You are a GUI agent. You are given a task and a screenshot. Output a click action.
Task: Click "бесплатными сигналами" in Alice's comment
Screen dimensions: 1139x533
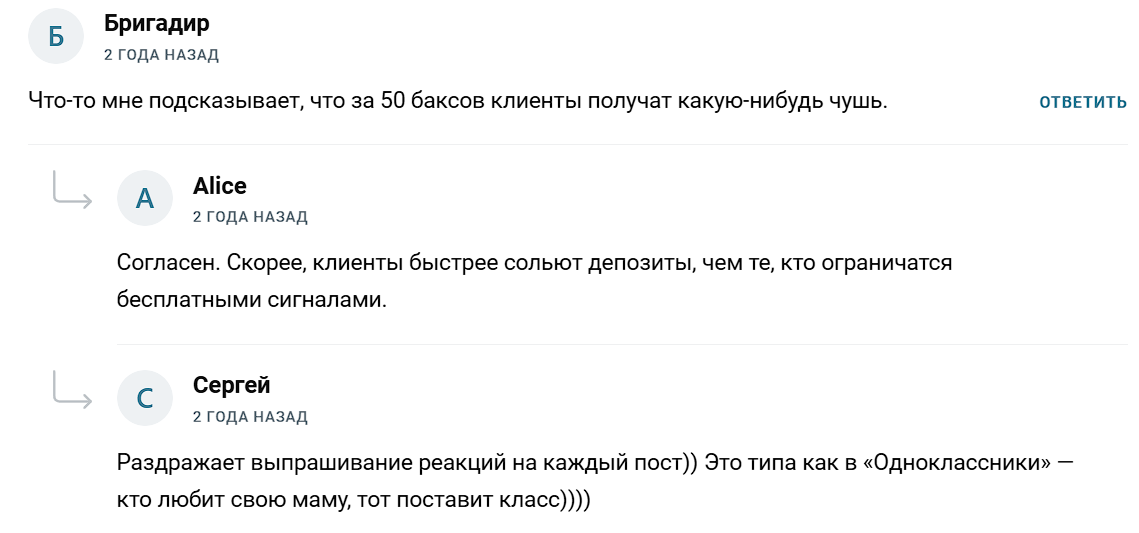251,300
